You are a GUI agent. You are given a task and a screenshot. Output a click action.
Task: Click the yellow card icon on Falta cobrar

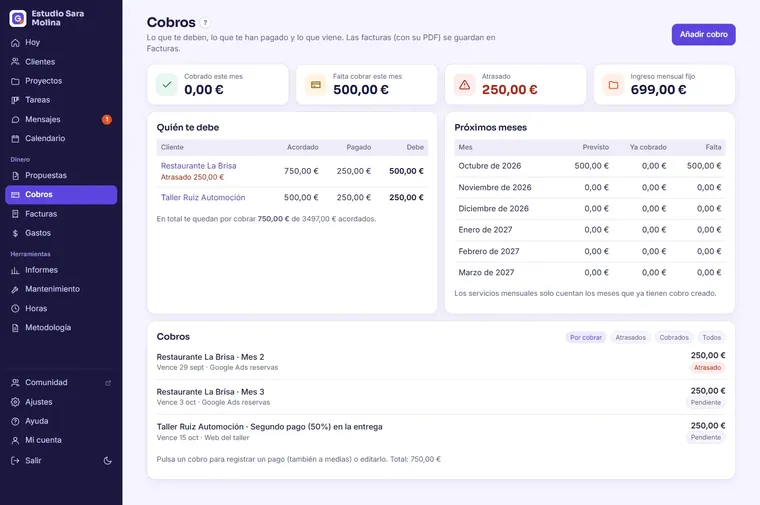tap(316, 85)
